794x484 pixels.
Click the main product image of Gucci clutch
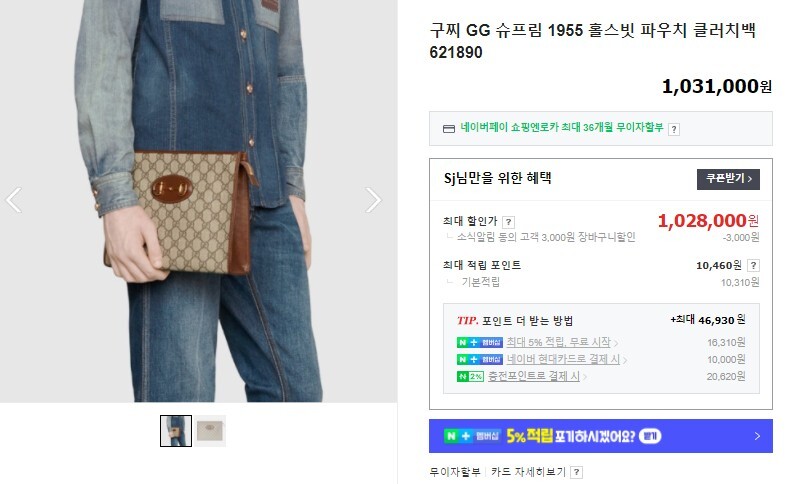pos(198,201)
